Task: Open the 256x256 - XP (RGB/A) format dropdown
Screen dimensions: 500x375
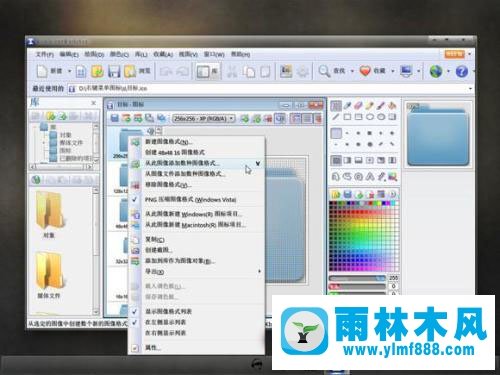Action: pyautogui.click(x=204, y=118)
